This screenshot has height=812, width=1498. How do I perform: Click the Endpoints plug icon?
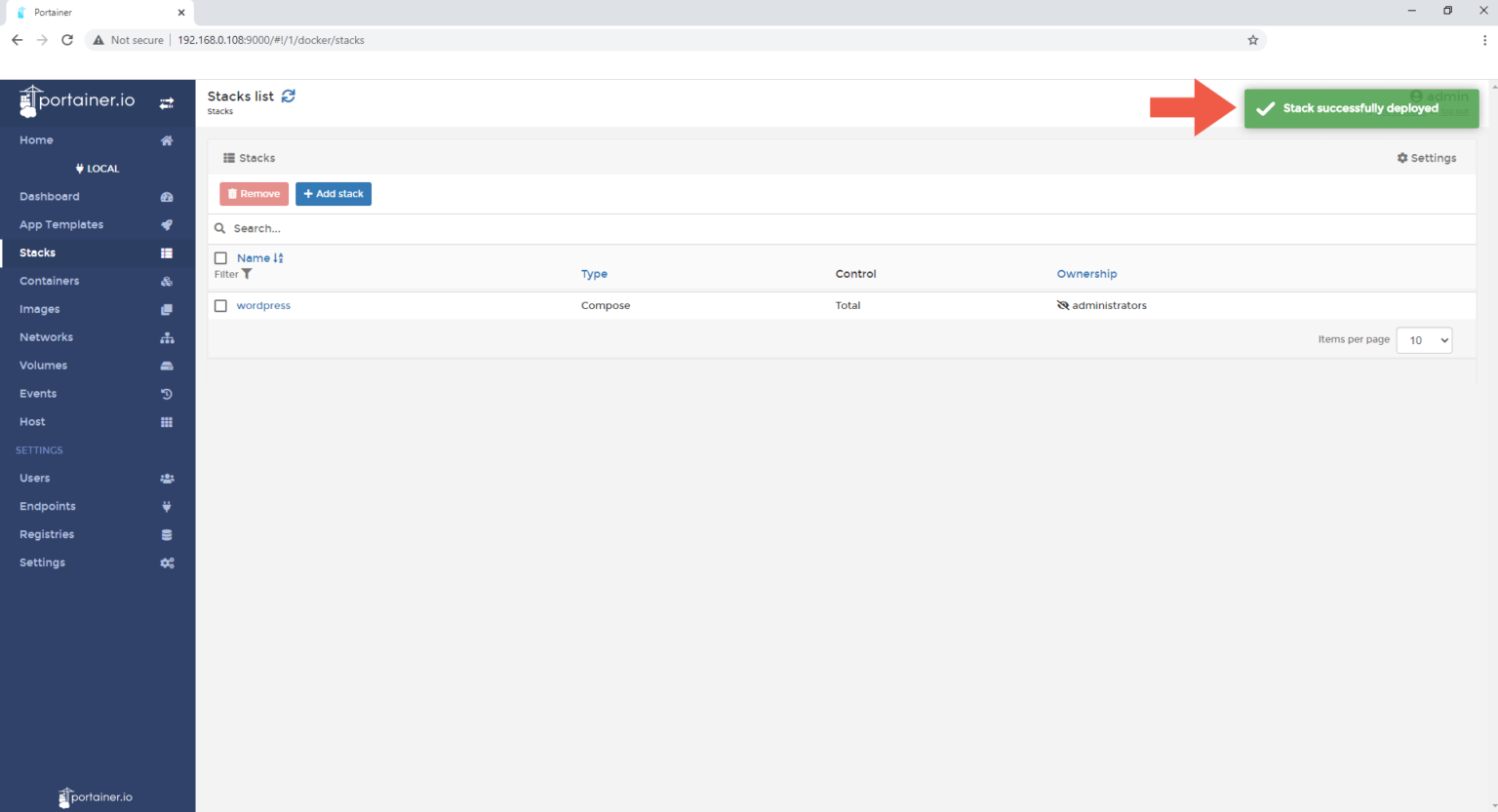coord(167,507)
